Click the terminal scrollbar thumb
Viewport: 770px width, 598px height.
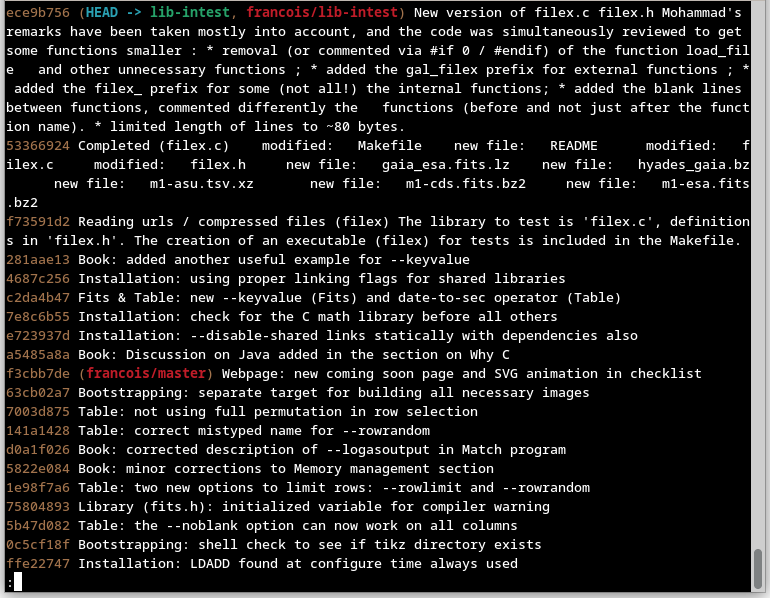(x=759, y=567)
